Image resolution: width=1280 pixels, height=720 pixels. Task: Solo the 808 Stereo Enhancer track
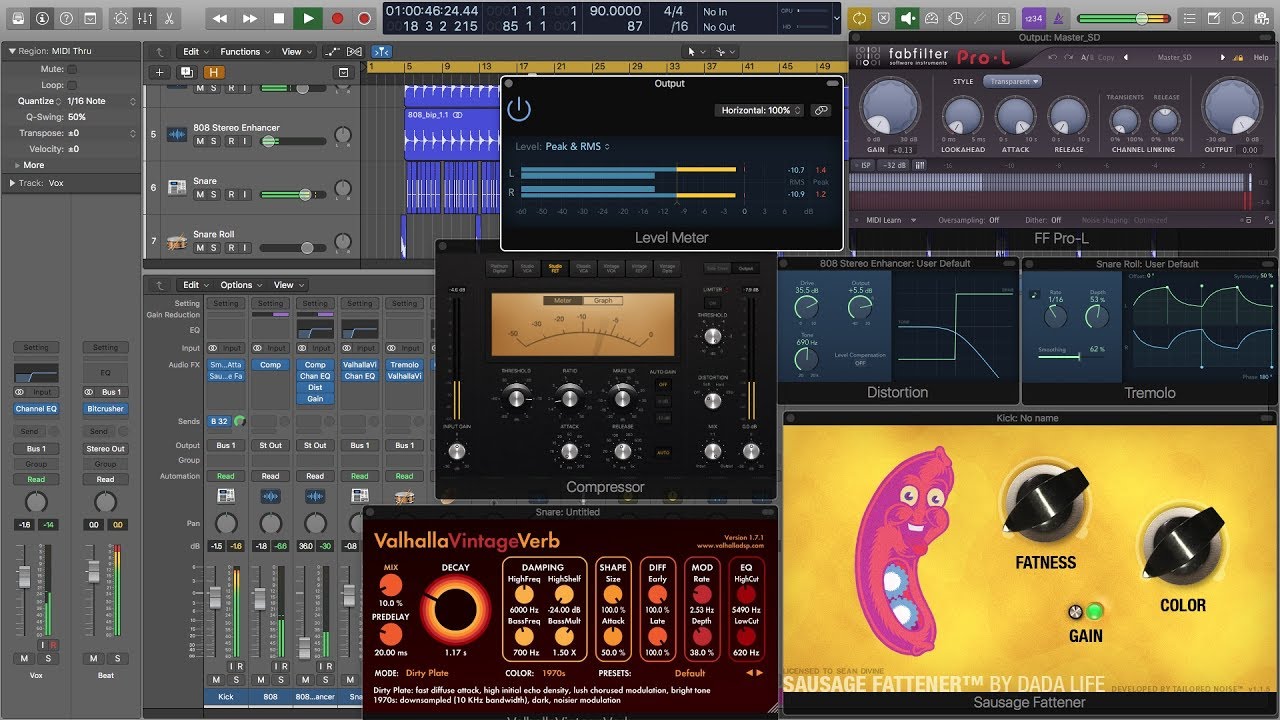pos(215,141)
